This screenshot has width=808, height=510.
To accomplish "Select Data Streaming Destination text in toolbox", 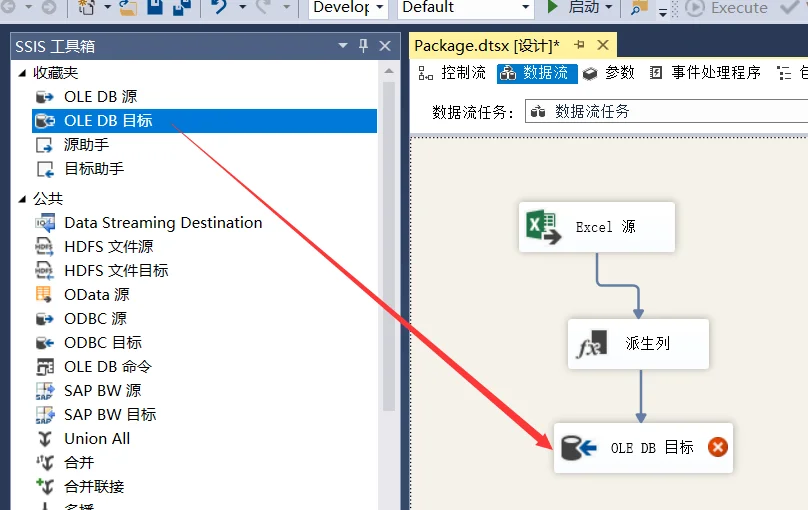I will [x=163, y=223].
